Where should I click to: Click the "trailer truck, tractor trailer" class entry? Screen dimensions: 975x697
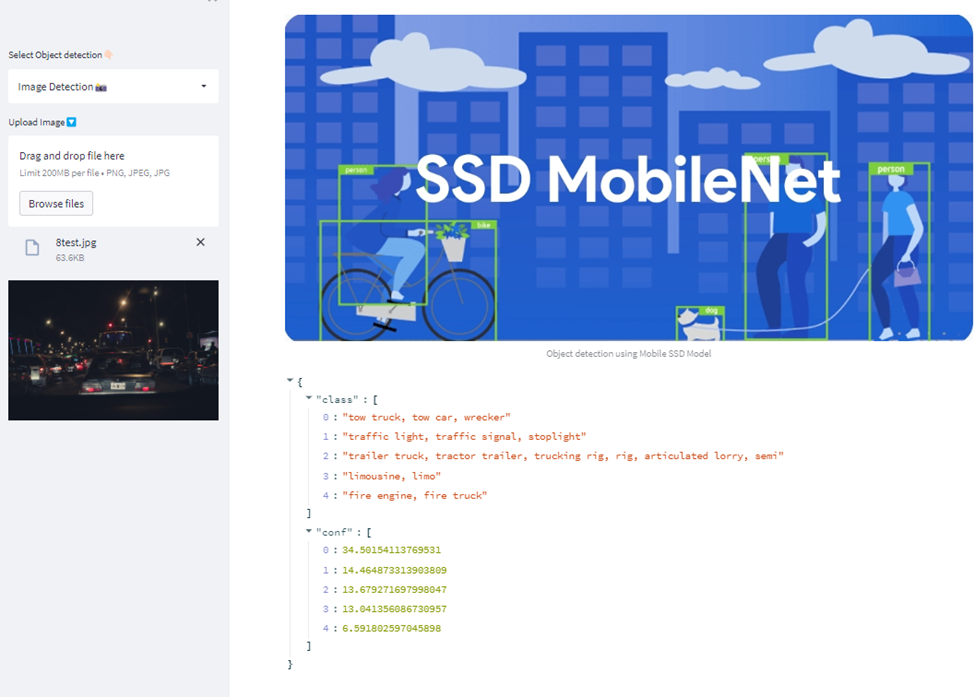coord(563,456)
